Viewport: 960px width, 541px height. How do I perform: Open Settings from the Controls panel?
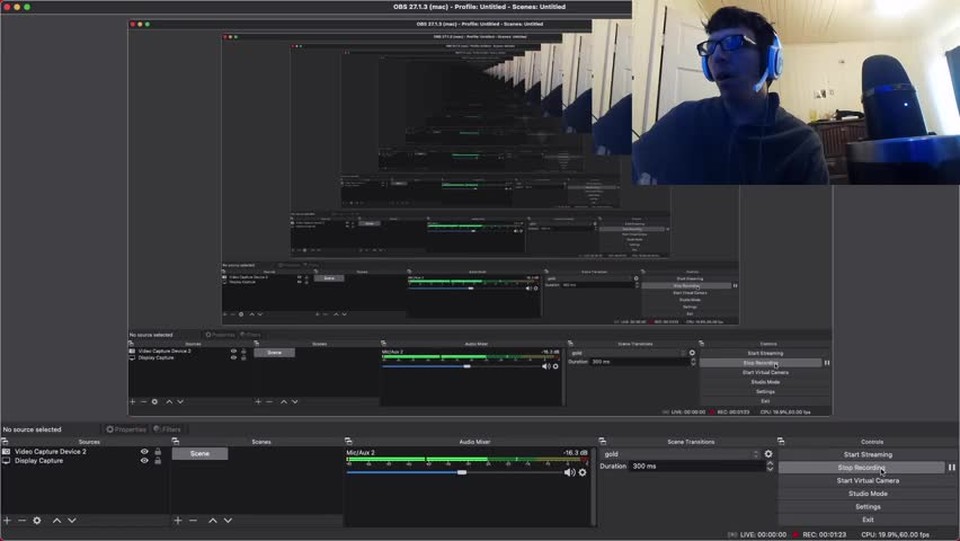(x=867, y=506)
